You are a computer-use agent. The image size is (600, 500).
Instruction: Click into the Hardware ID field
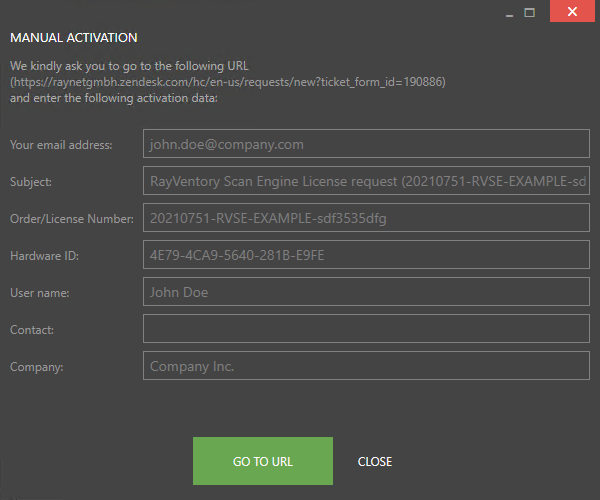pyautogui.click(x=366, y=254)
